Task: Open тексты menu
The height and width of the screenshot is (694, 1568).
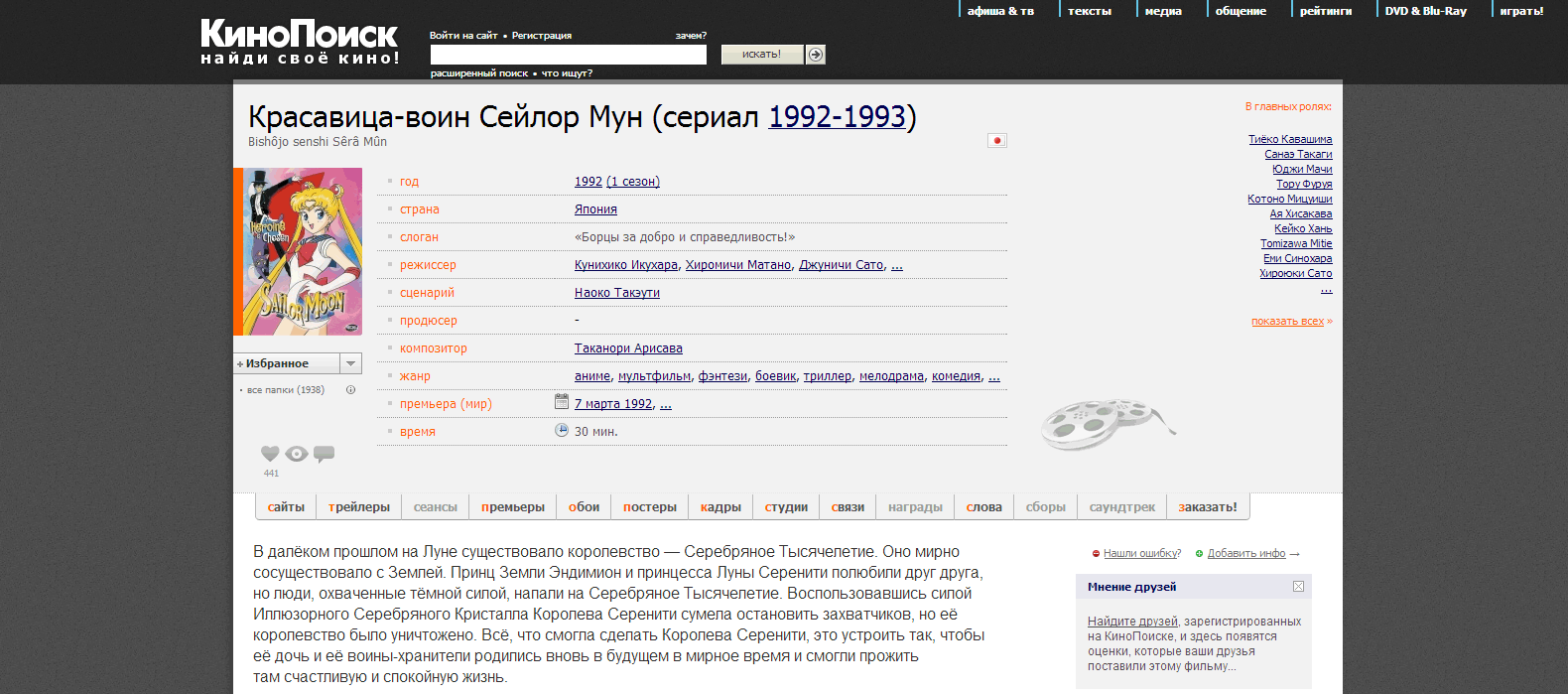Action: pos(1090,11)
